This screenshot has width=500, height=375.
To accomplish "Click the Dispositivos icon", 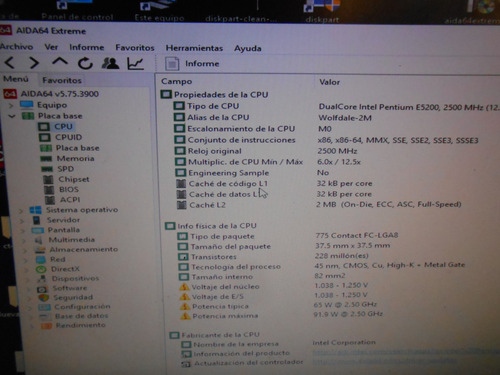I will [42, 279].
